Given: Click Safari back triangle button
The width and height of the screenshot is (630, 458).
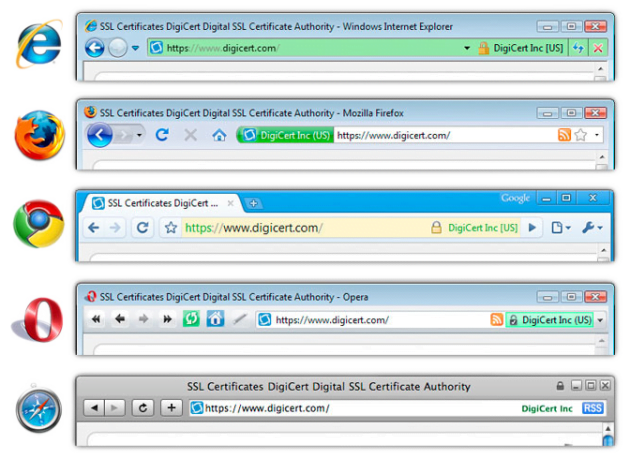Looking at the screenshot, I should click(94, 408).
